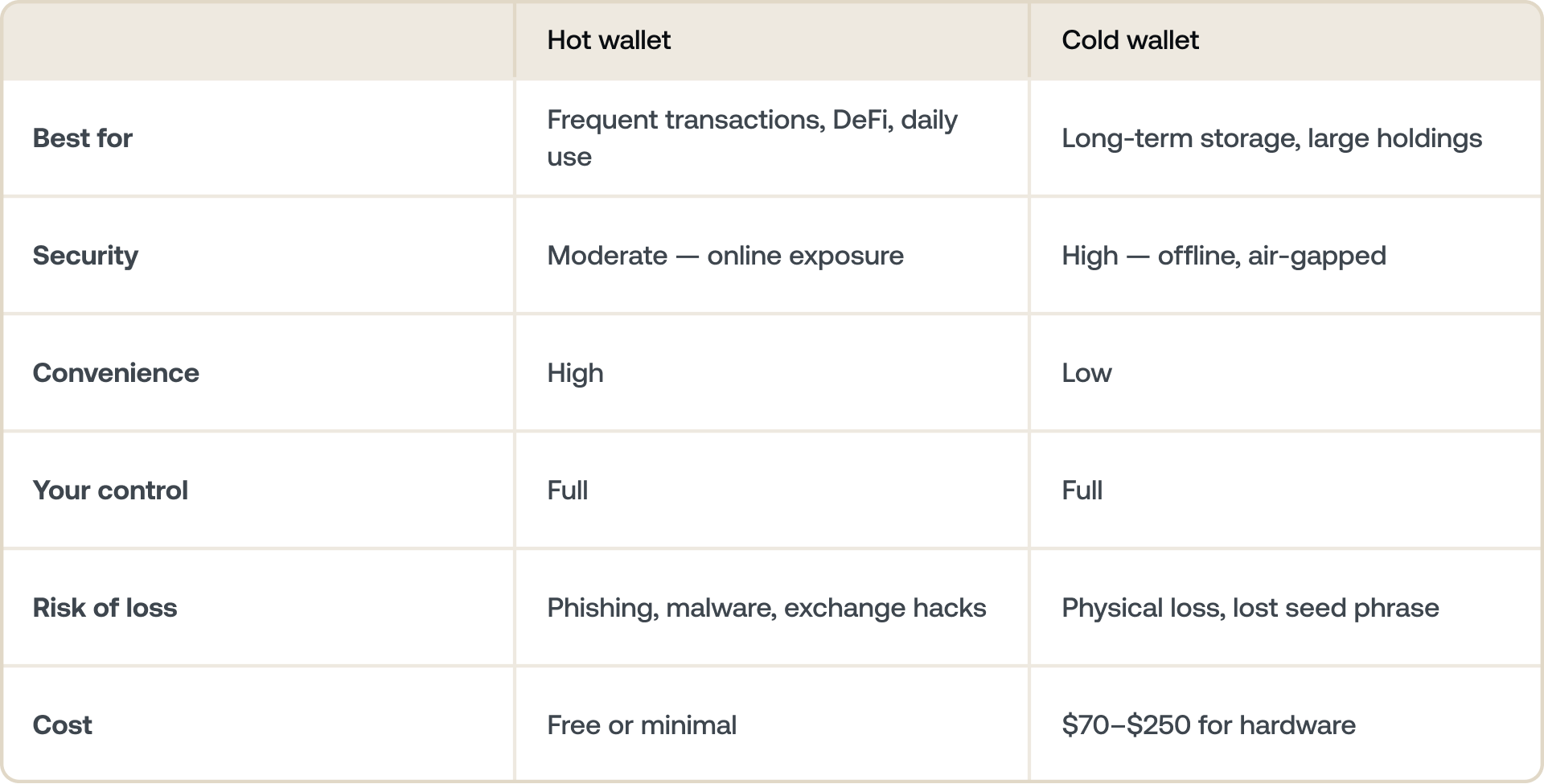The width and height of the screenshot is (1544, 784).
Task: Select High — offline, air-gapped cell
Action: [x=1224, y=256]
